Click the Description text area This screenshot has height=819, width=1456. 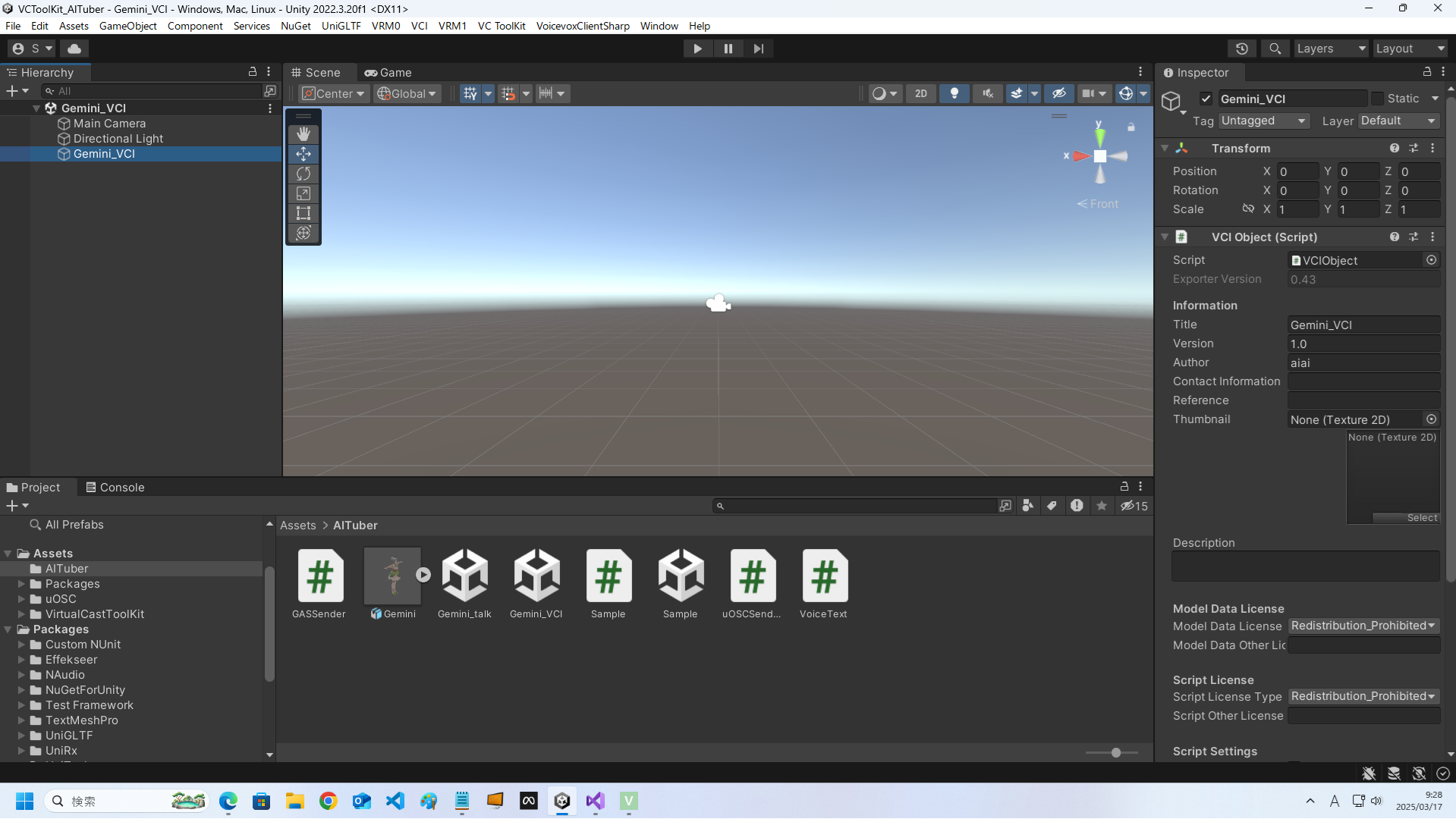pos(1305,566)
